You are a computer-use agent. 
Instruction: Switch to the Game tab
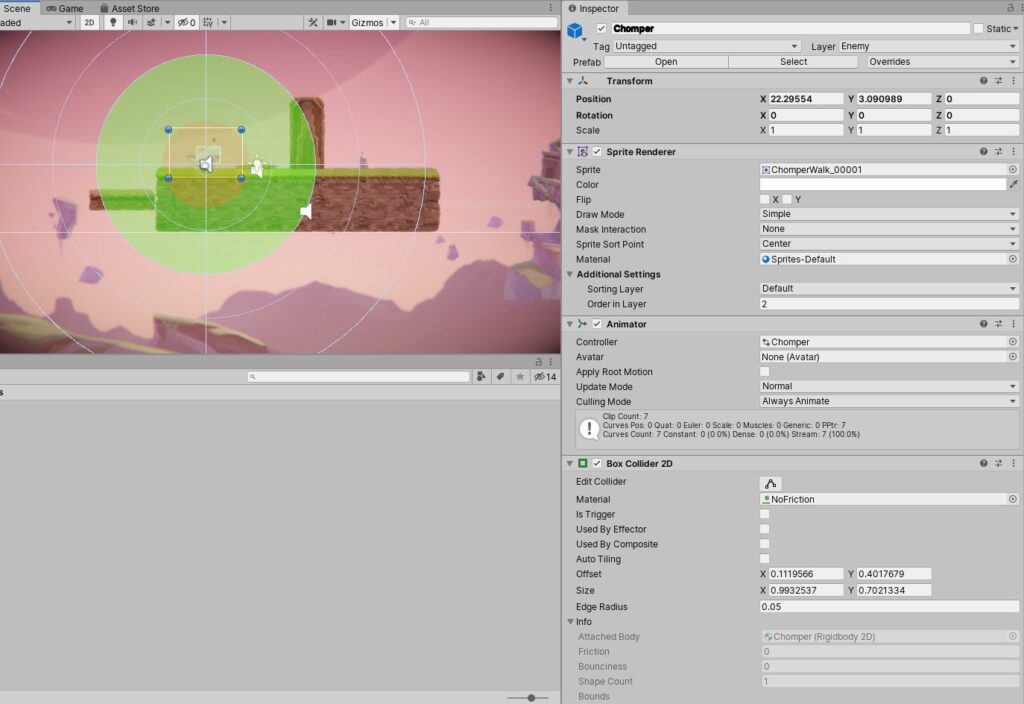pos(64,8)
